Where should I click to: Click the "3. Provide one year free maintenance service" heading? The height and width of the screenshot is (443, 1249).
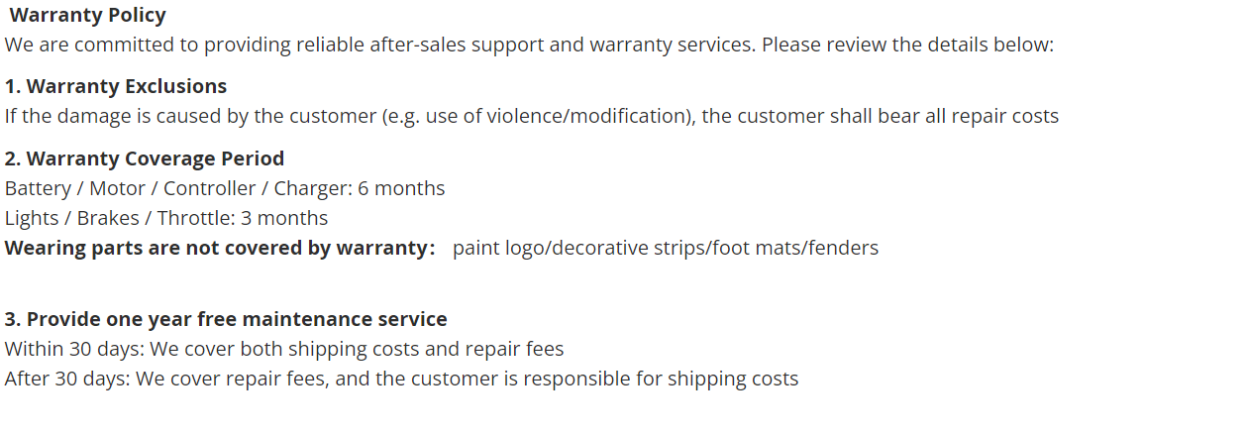[226, 319]
